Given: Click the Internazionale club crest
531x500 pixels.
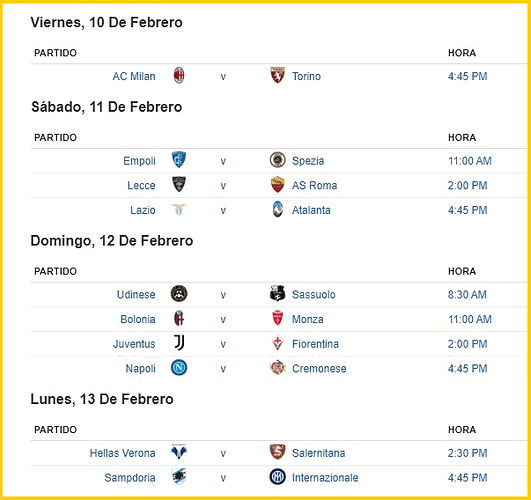Looking at the screenshot, I should 277,477.
